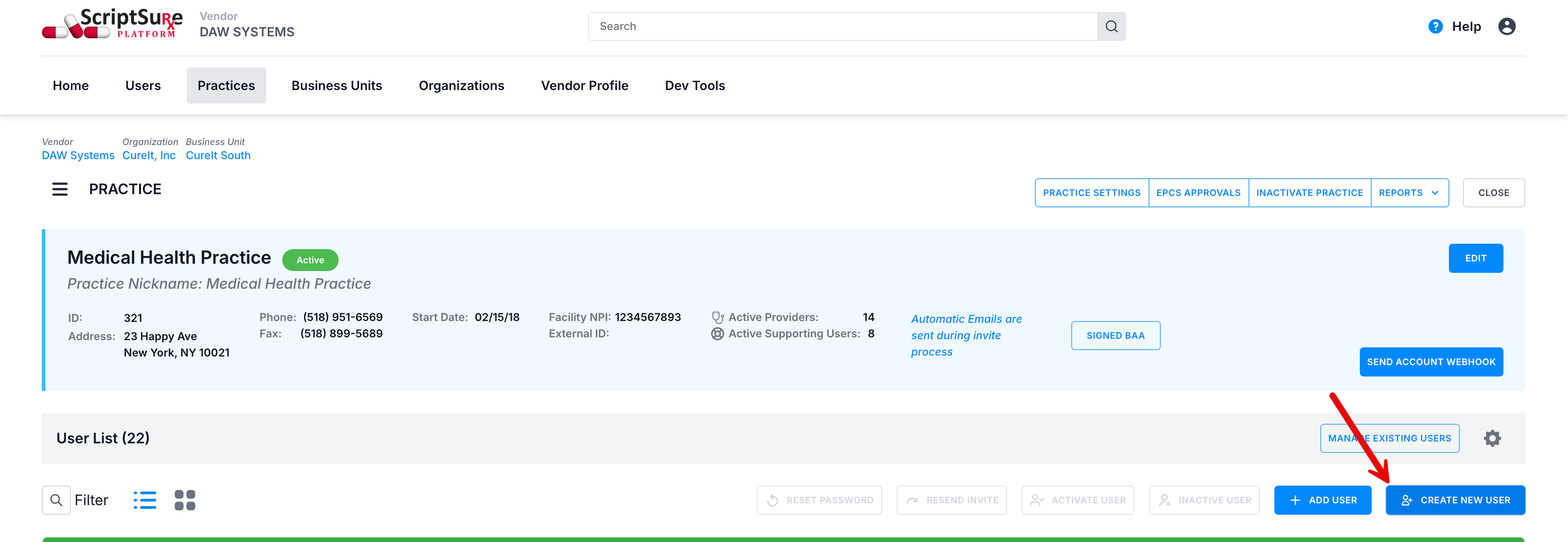Switch to list view layout
The image size is (1568, 542).
[x=145, y=500]
